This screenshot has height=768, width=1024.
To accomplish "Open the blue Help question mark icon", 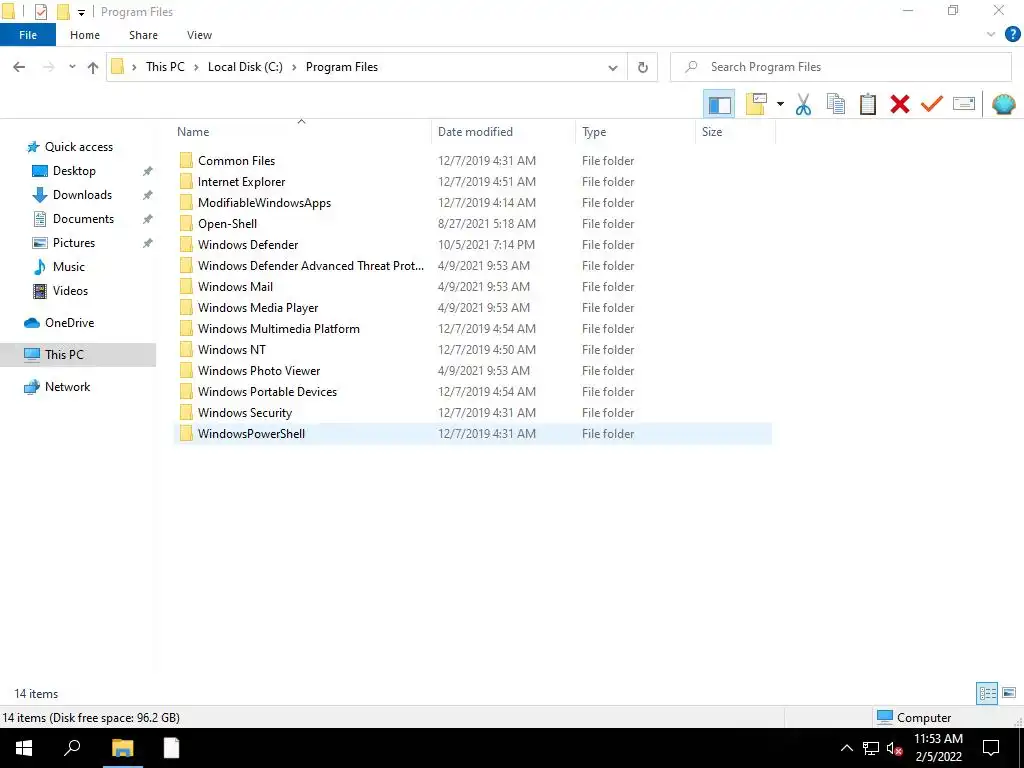I will click(x=1012, y=35).
